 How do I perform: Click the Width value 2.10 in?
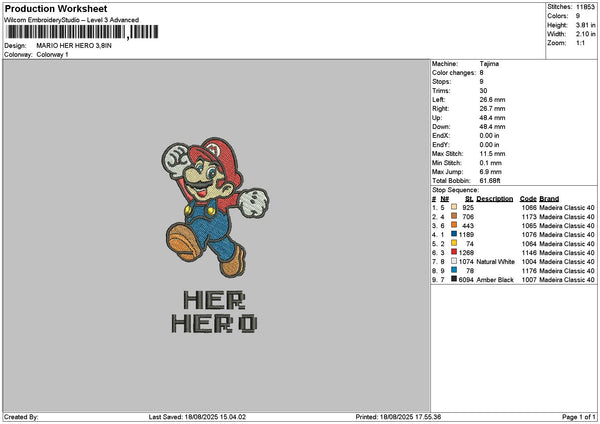click(585, 34)
